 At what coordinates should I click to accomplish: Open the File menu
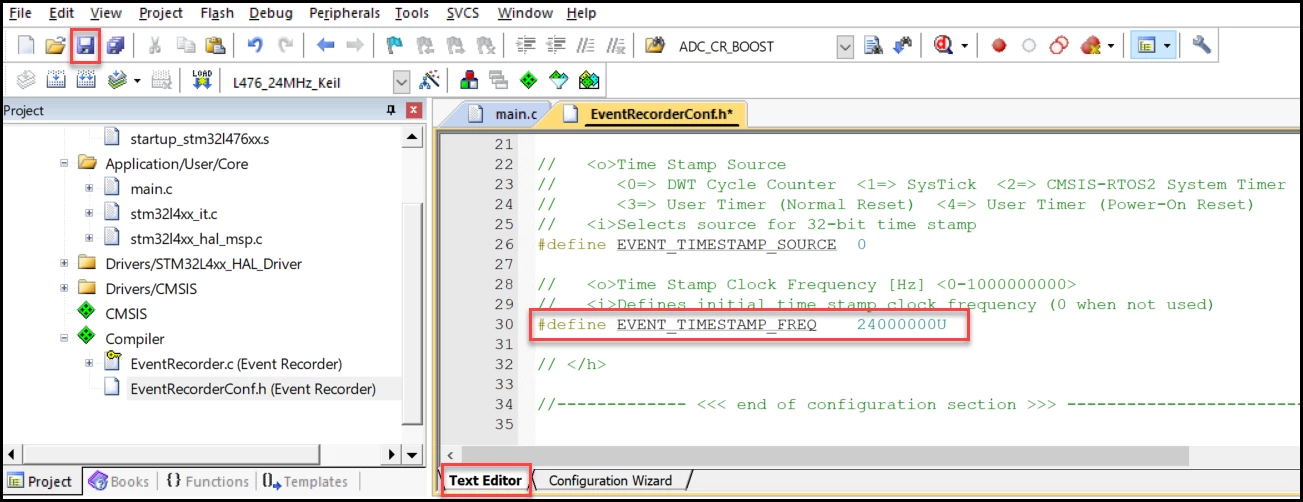[x=20, y=13]
